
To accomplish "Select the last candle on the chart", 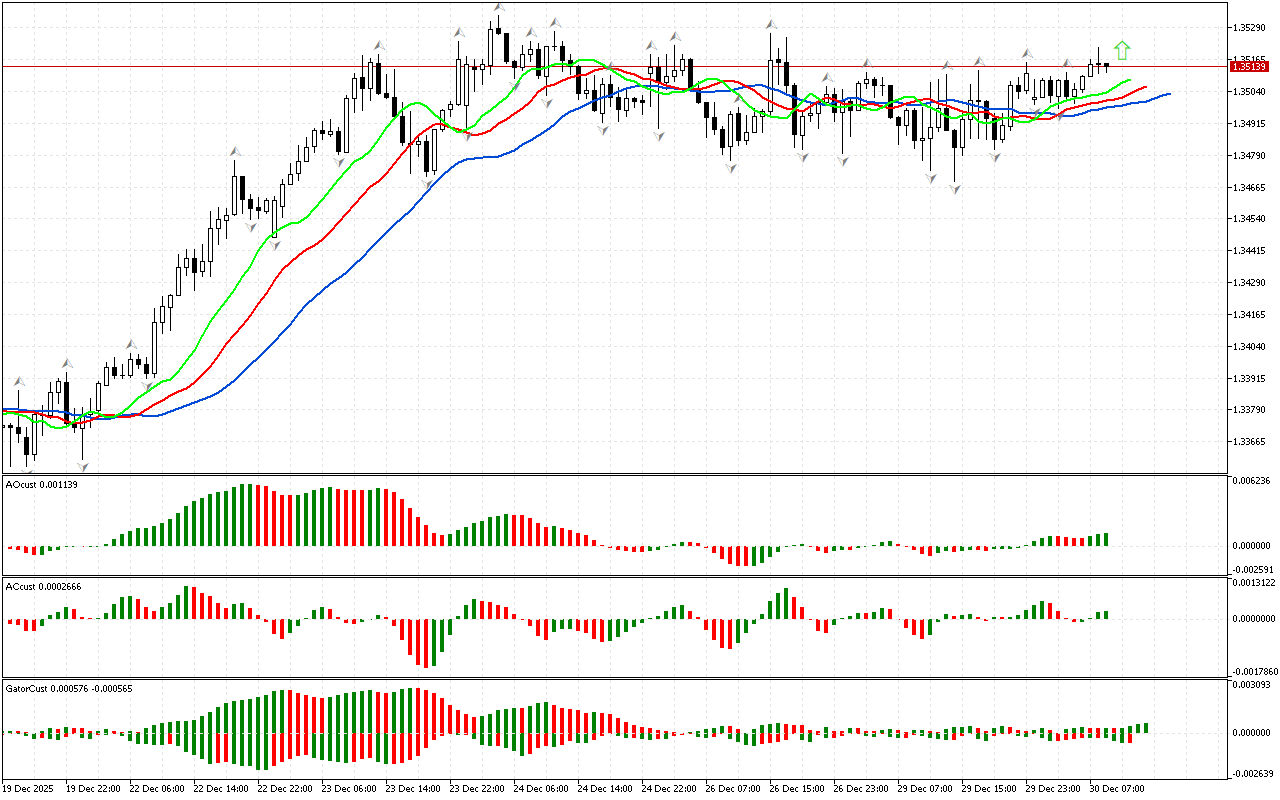I will [1106, 66].
